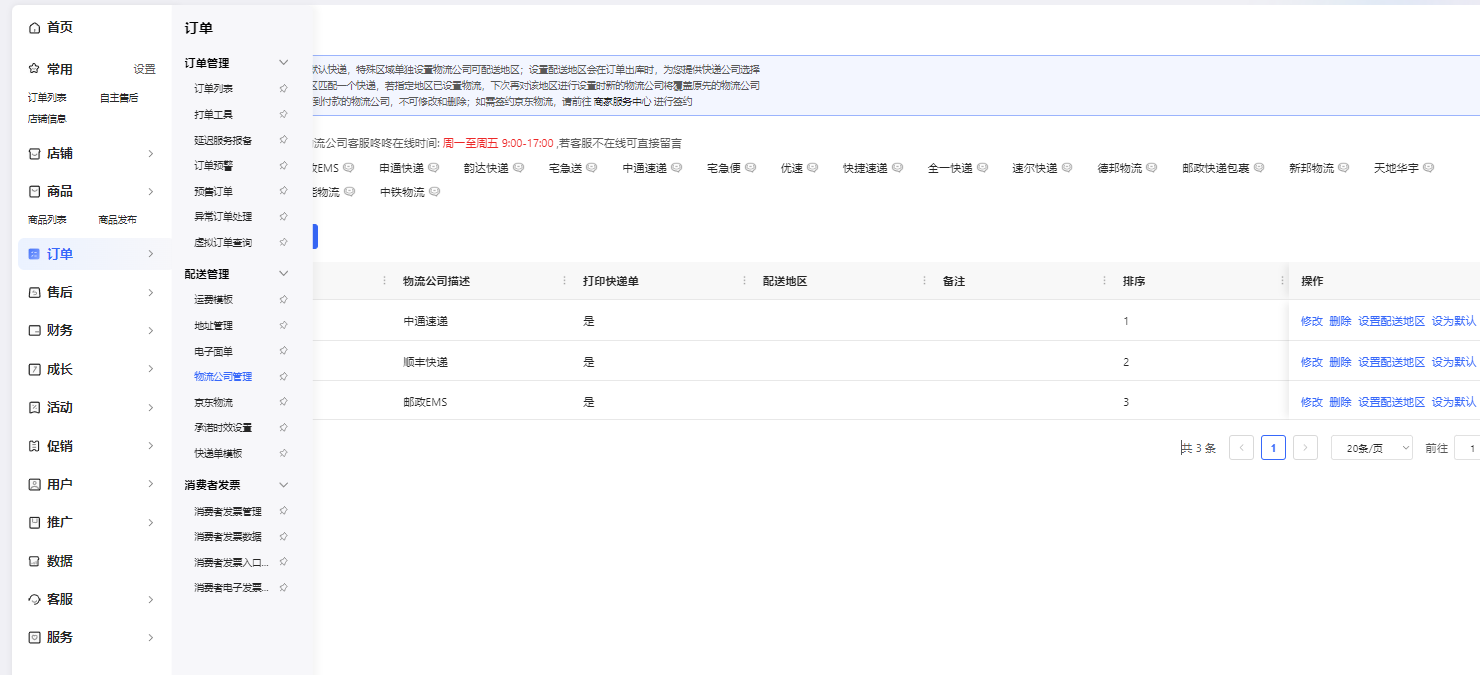Select the 售后 item in main sidebar
1480x675 pixels.
point(60,292)
